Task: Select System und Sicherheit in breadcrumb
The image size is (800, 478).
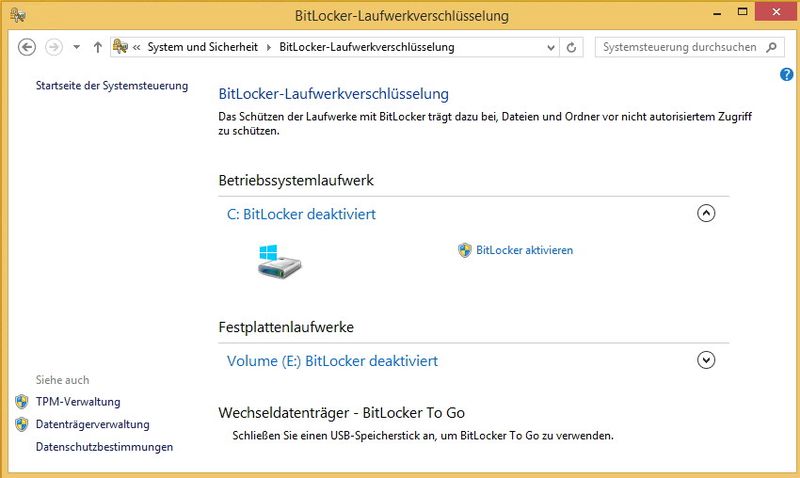Action: pos(203,47)
